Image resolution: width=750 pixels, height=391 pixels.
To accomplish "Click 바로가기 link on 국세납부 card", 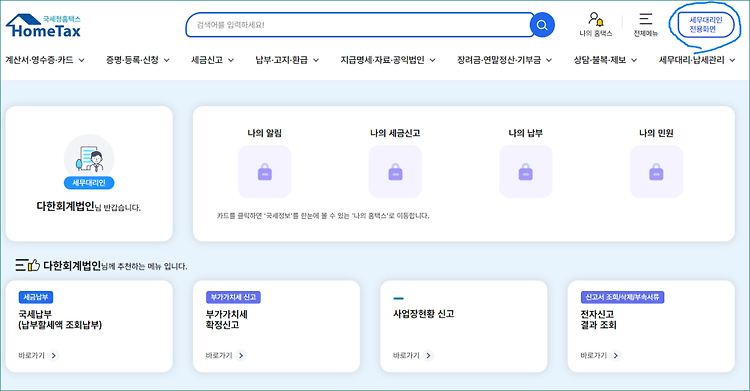I will click(x=32, y=356).
